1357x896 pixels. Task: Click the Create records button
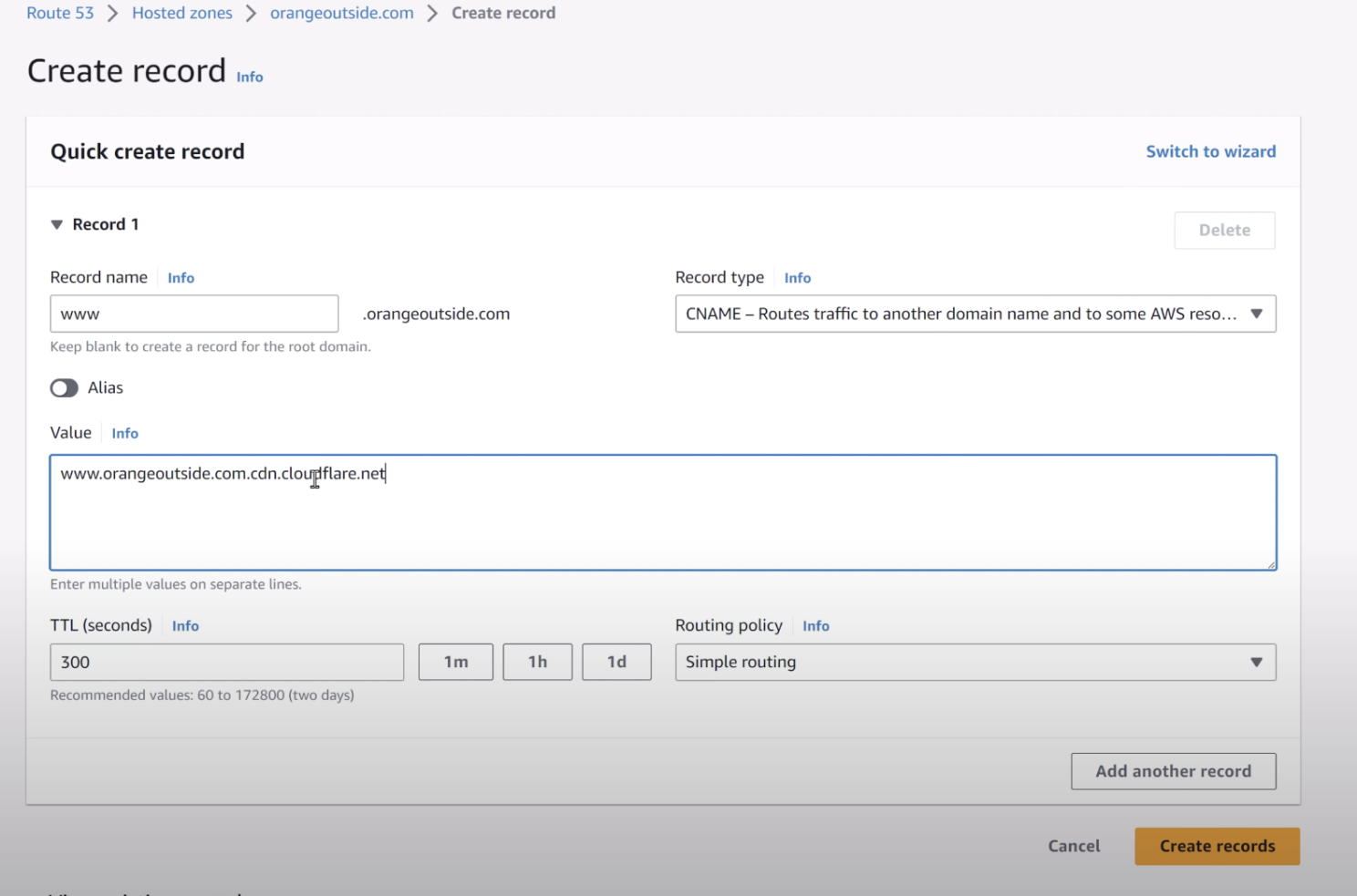point(1217,846)
